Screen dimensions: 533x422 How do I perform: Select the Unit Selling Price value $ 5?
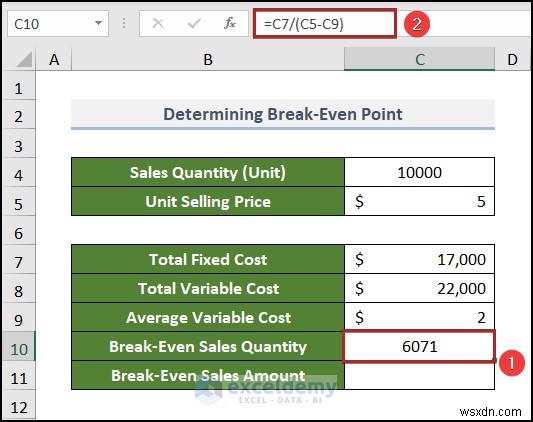click(x=419, y=201)
